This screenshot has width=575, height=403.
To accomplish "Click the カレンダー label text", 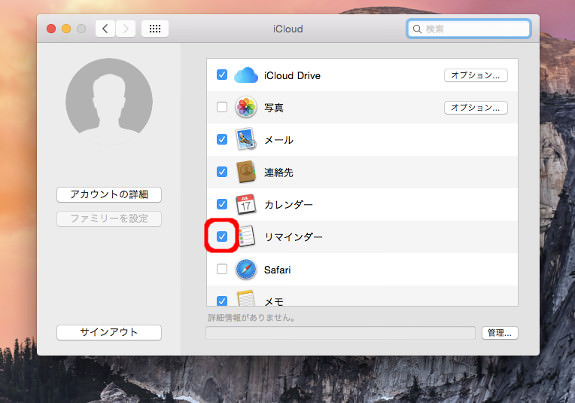I will click(288, 205).
